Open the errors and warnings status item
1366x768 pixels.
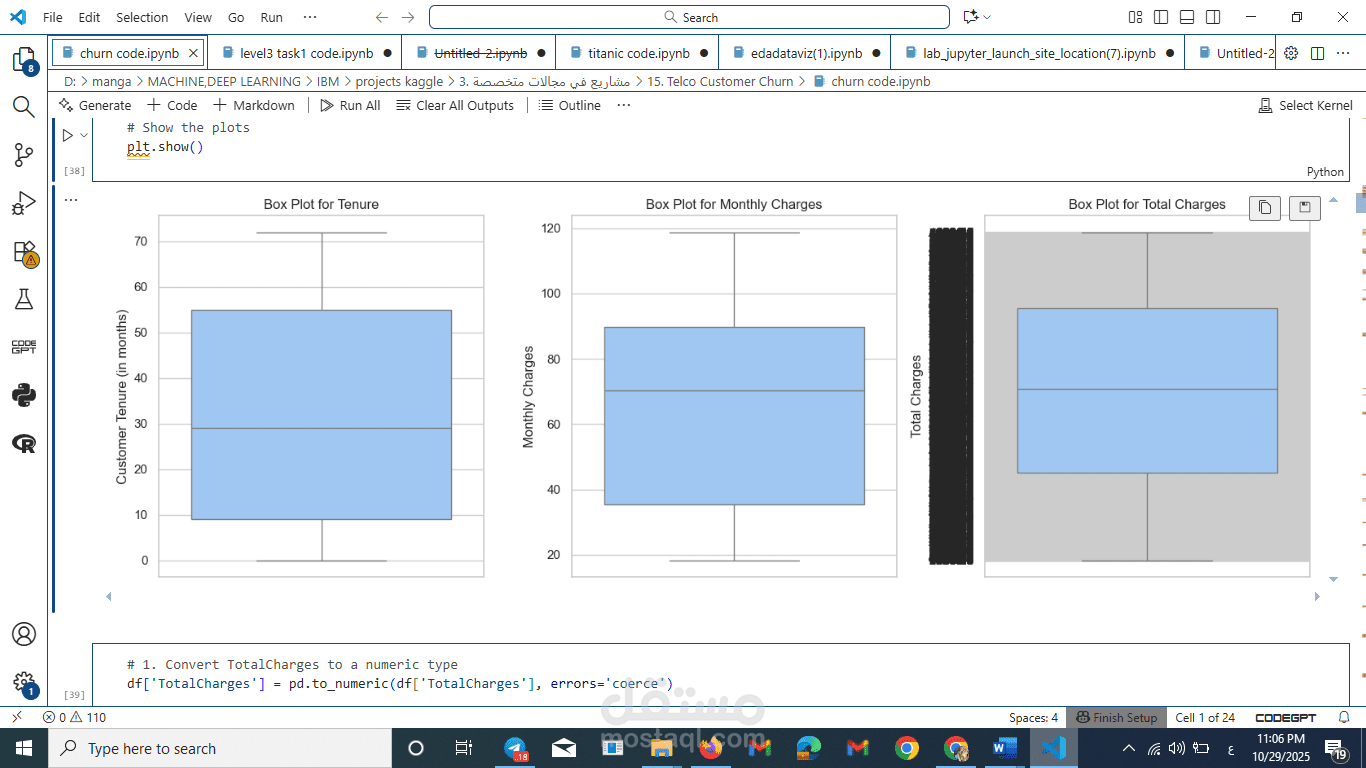[74, 717]
